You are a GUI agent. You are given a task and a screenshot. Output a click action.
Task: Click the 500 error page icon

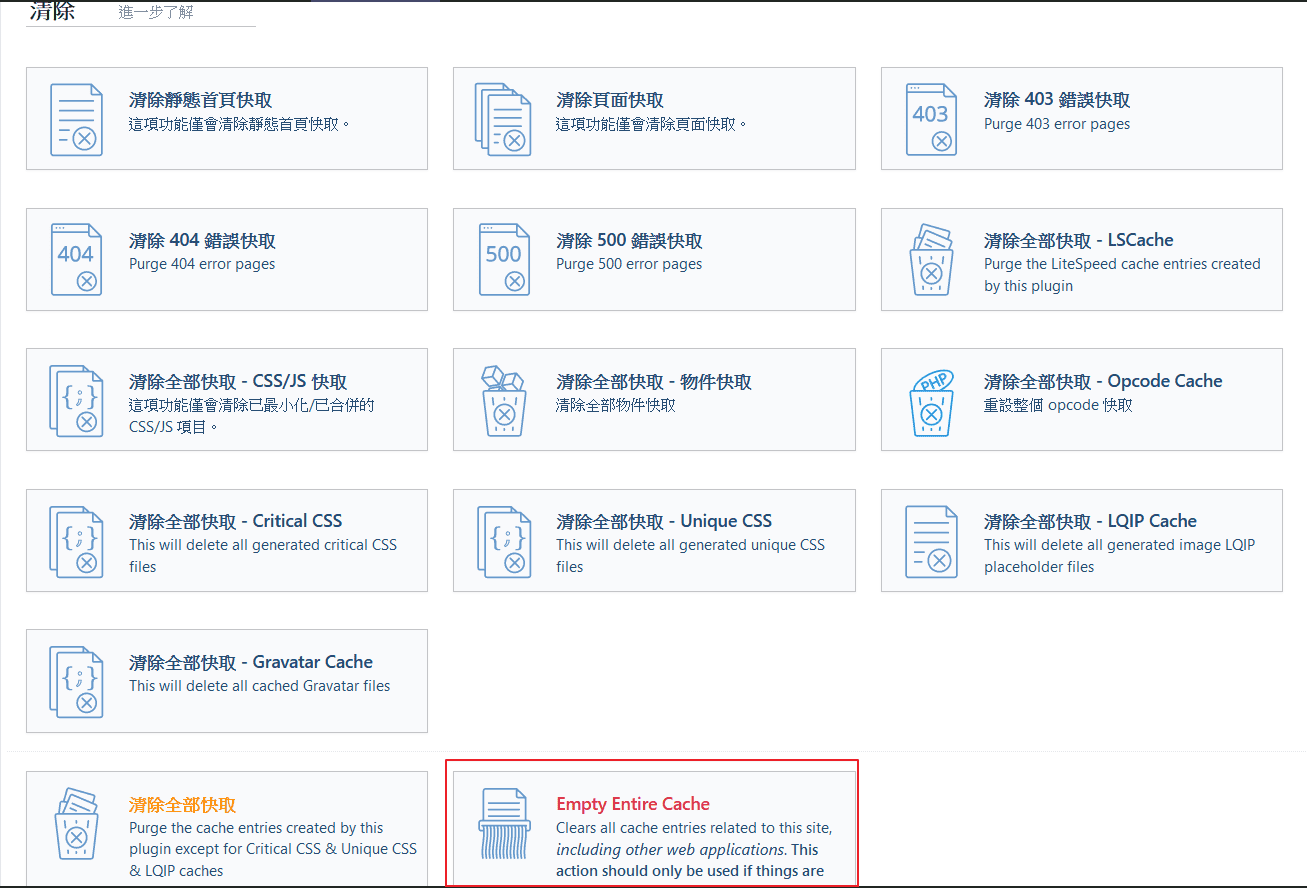click(503, 259)
